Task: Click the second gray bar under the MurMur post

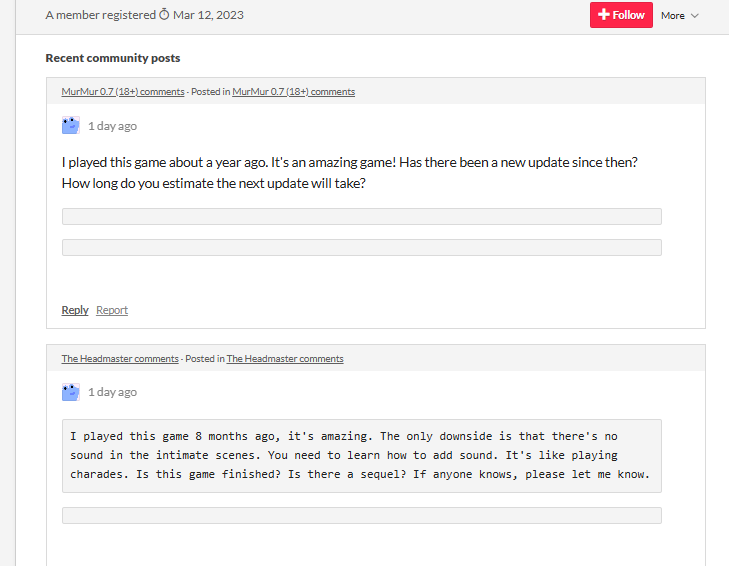Action: pyautogui.click(x=361, y=247)
